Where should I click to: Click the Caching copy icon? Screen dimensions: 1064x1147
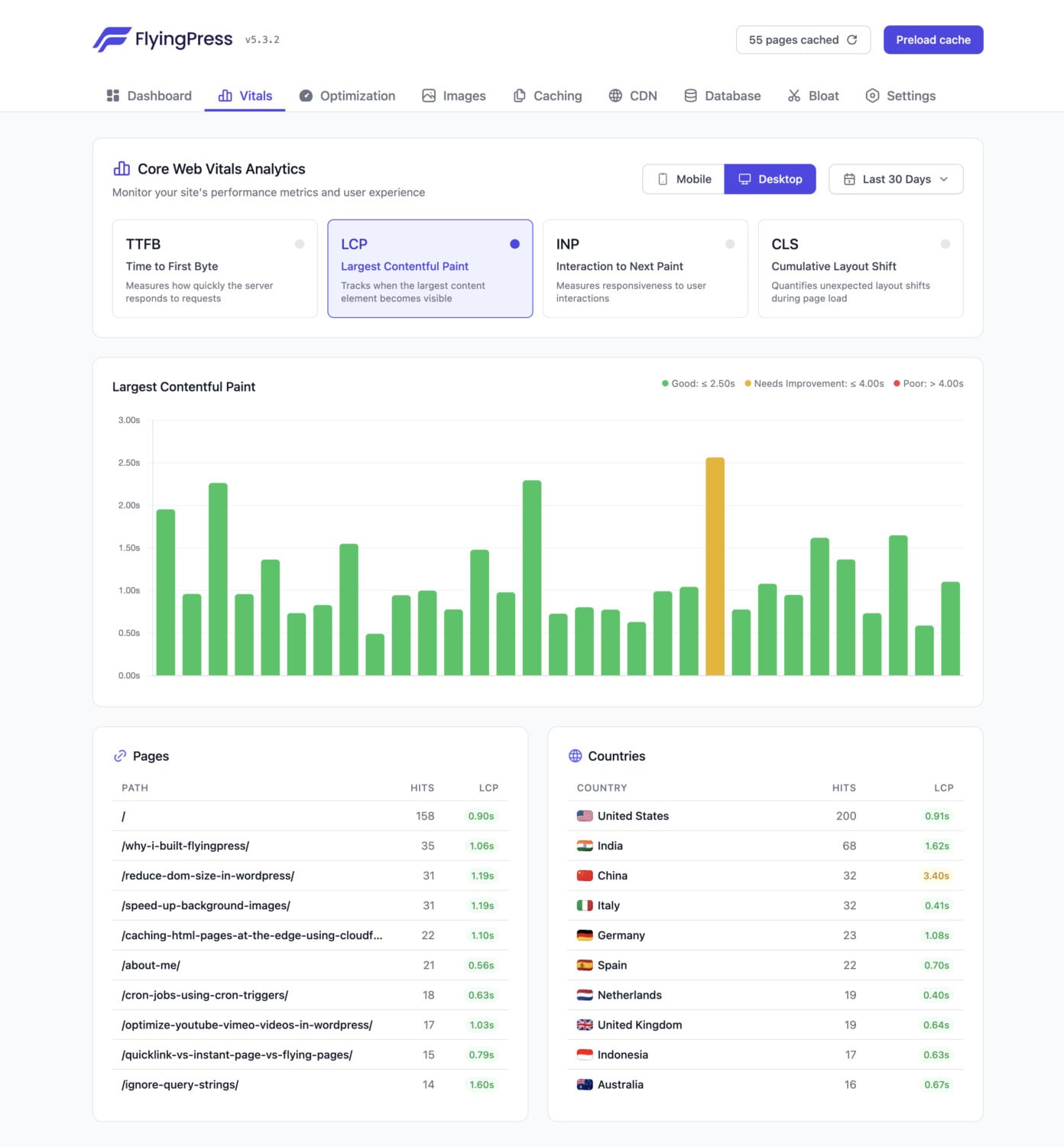[519, 96]
